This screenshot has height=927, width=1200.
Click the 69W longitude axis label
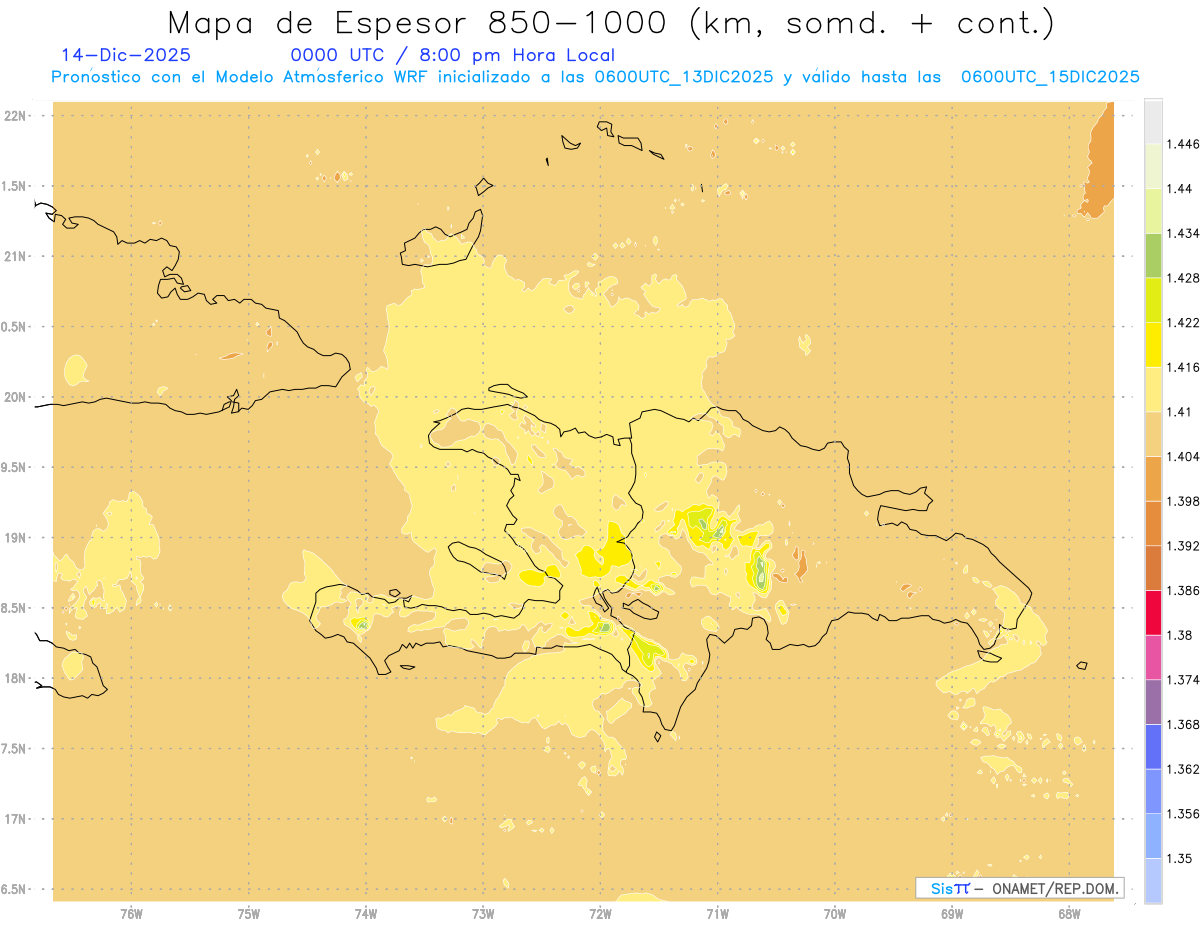(952, 912)
